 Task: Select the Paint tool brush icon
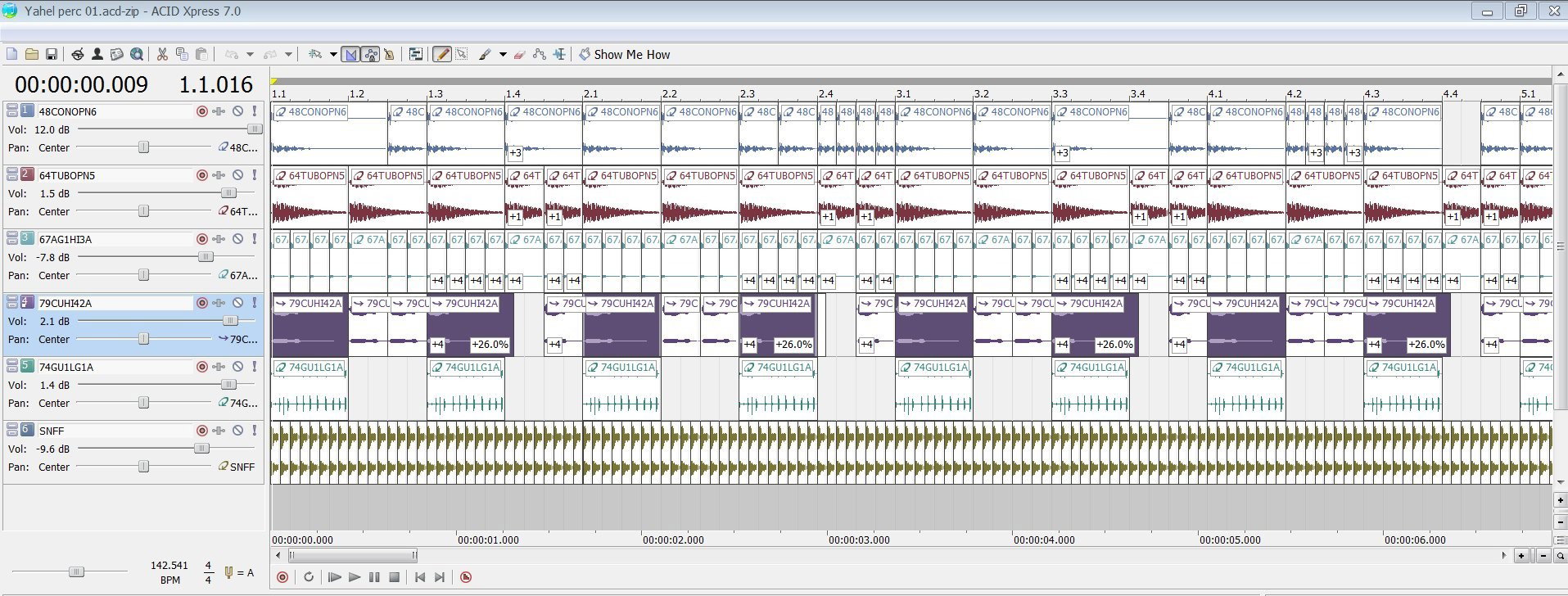point(485,54)
